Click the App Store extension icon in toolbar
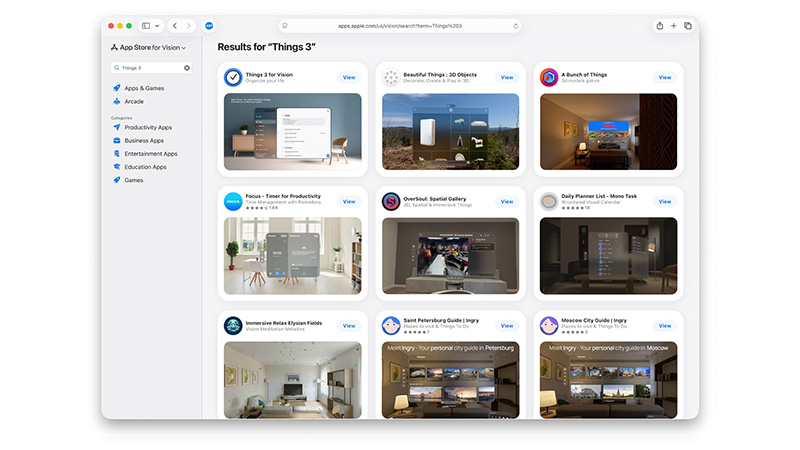Viewport: 800px width, 450px height. coord(209,26)
